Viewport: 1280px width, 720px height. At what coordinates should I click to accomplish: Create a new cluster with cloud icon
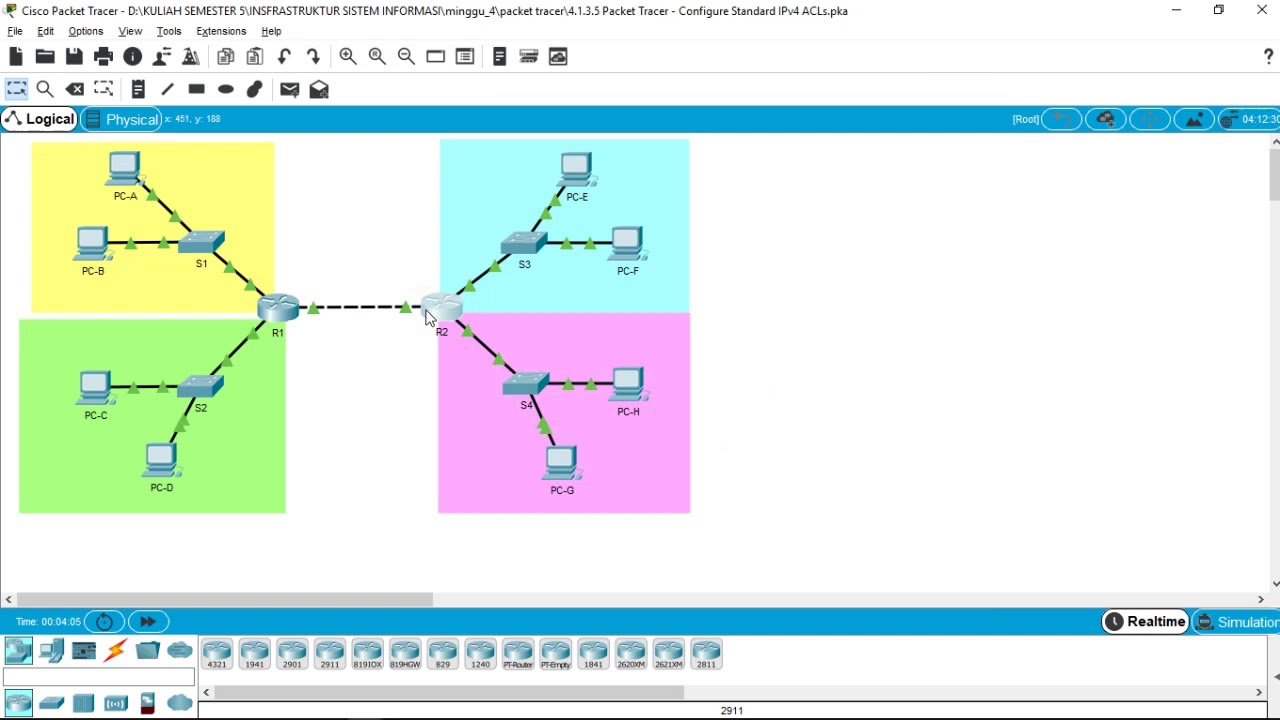(x=1106, y=119)
